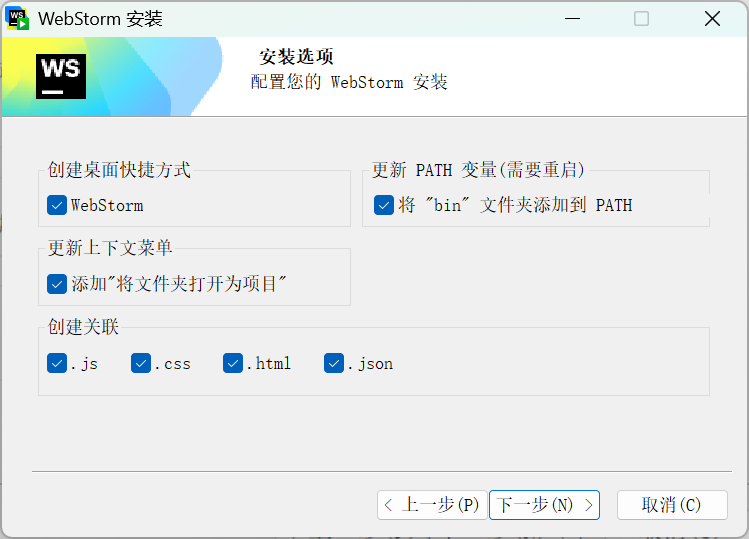
Task: Click the WebStorm installer title bar icon
Action: (x=17, y=19)
